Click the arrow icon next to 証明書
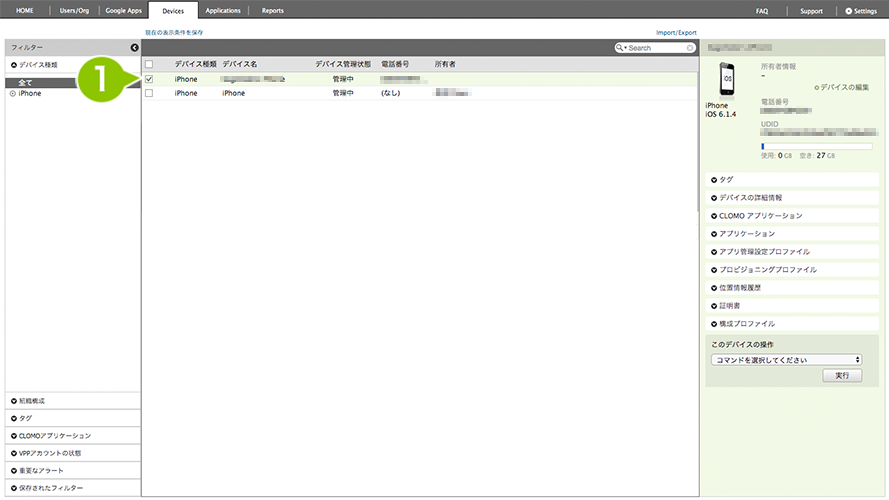 (714, 306)
